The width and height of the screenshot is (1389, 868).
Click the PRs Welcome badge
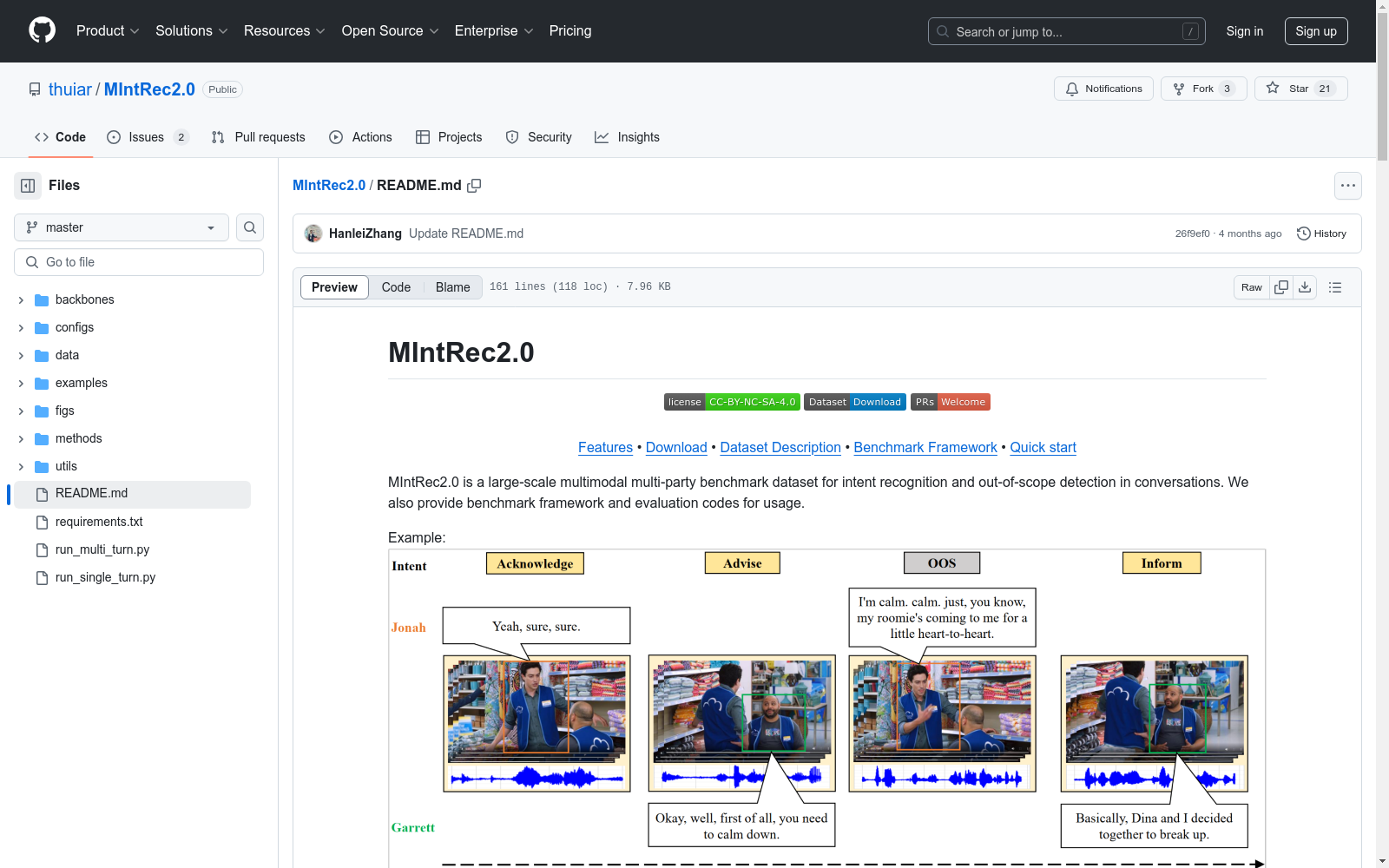(x=951, y=402)
